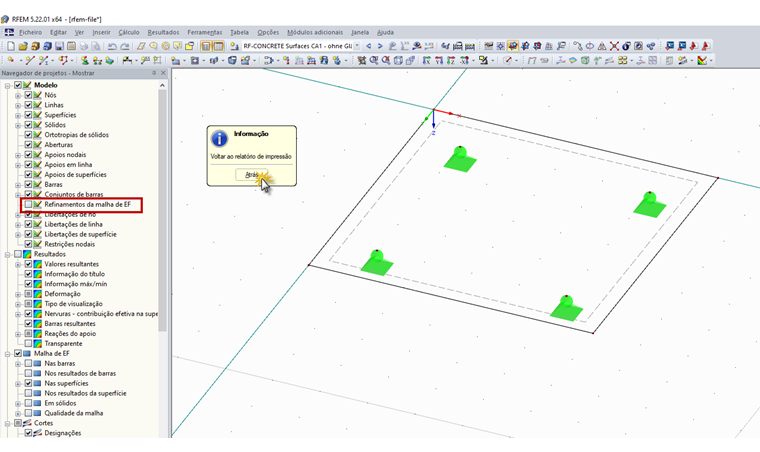The height and width of the screenshot is (452, 760).
Task: Open the Cálculo menu
Action: pyautogui.click(x=129, y=32)
